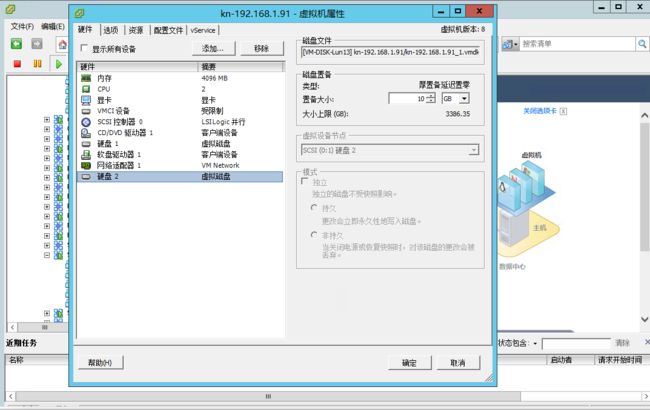Select the 硬盘 1 row
Viewport: 650px width, 410px height.
tap(180, 143)
